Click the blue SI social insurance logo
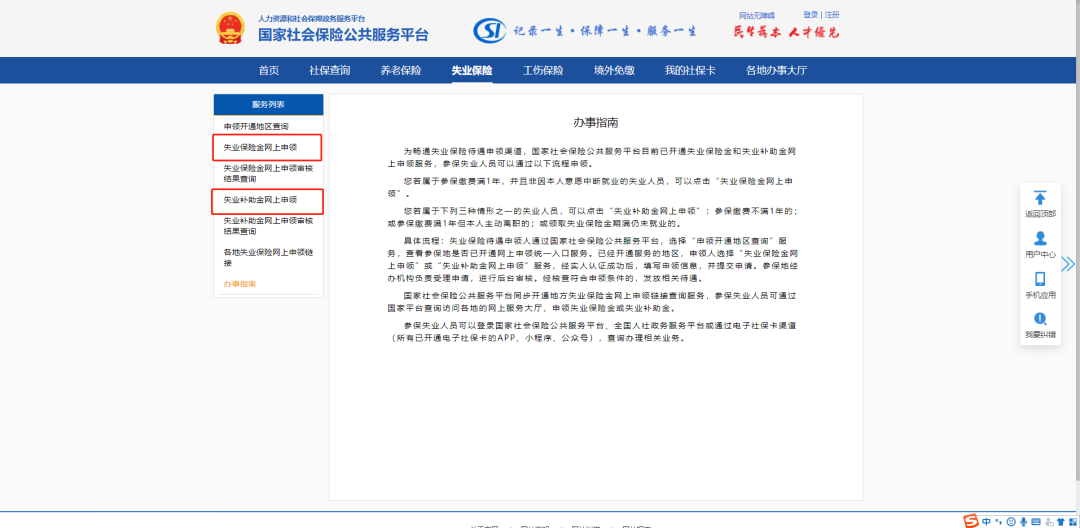Screen dimensions: 1080x528 488,30
